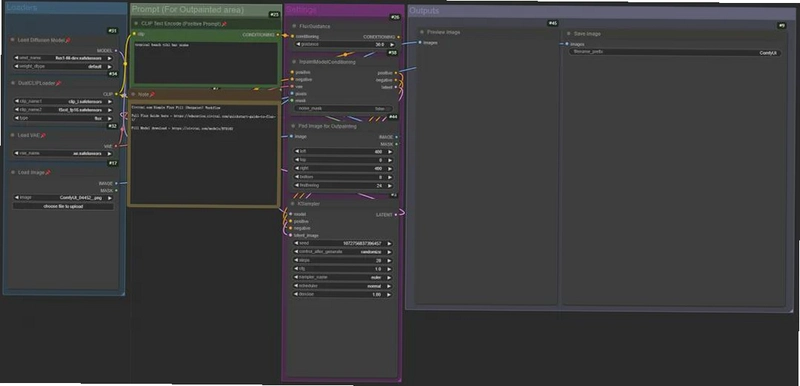The width and height of the screenshot is (800, 386).
Task: Click the pin icon on Load Image node
Action: (x=48, y=173)
